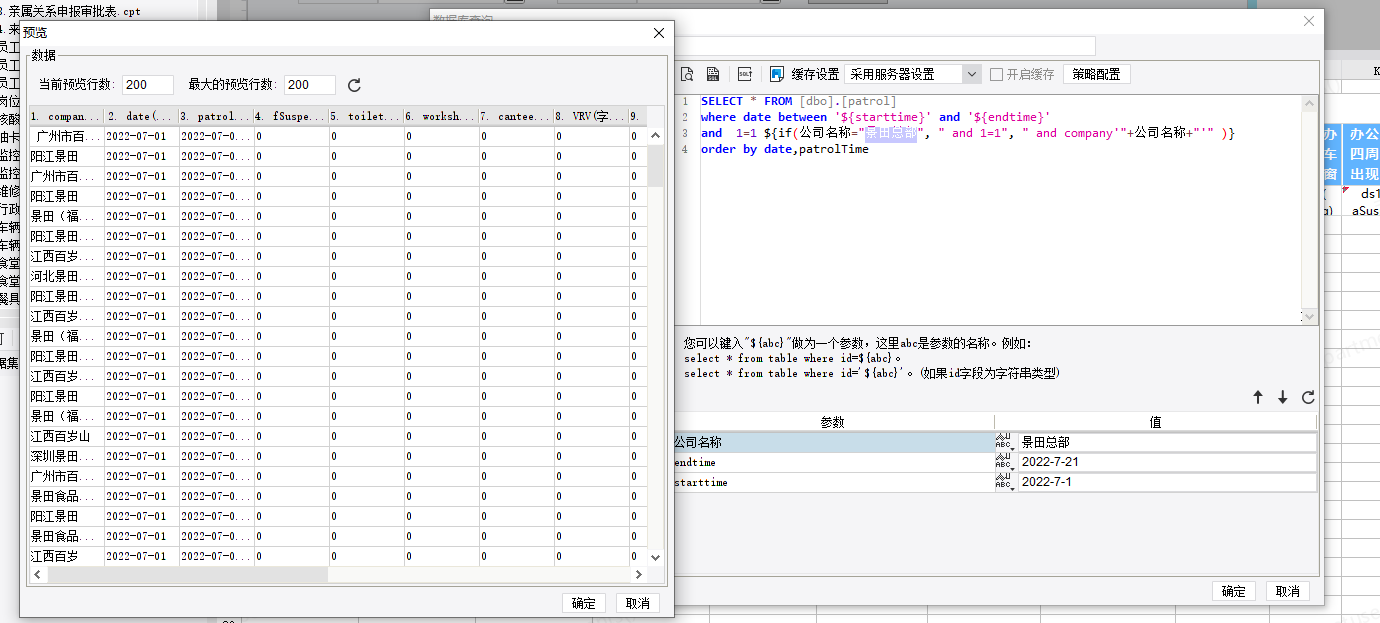Click the 策略配置 button
Screen dimensions: 1380x623
click(1097, 74)
